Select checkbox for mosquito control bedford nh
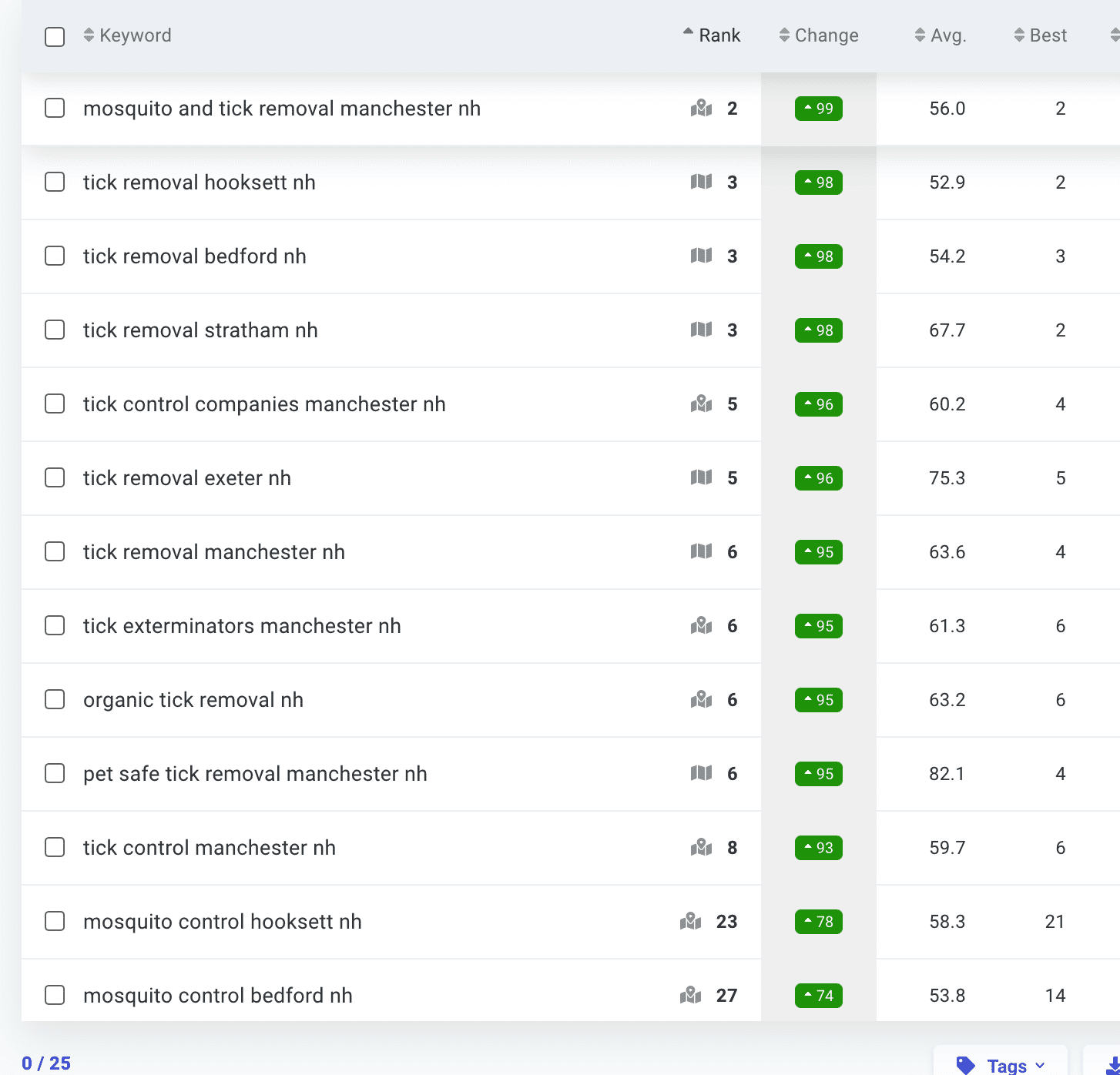This screenshot has width=1120, height=1075. pos(55,995)
